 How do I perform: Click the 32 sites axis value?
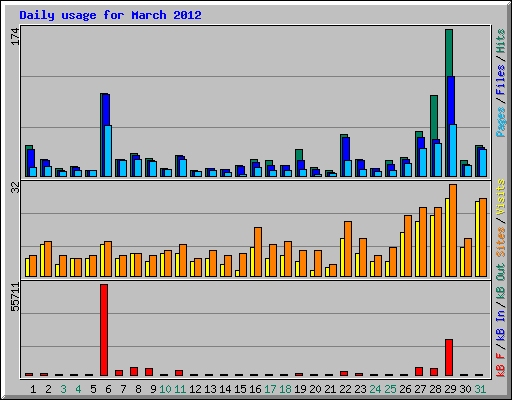[15, 188]
